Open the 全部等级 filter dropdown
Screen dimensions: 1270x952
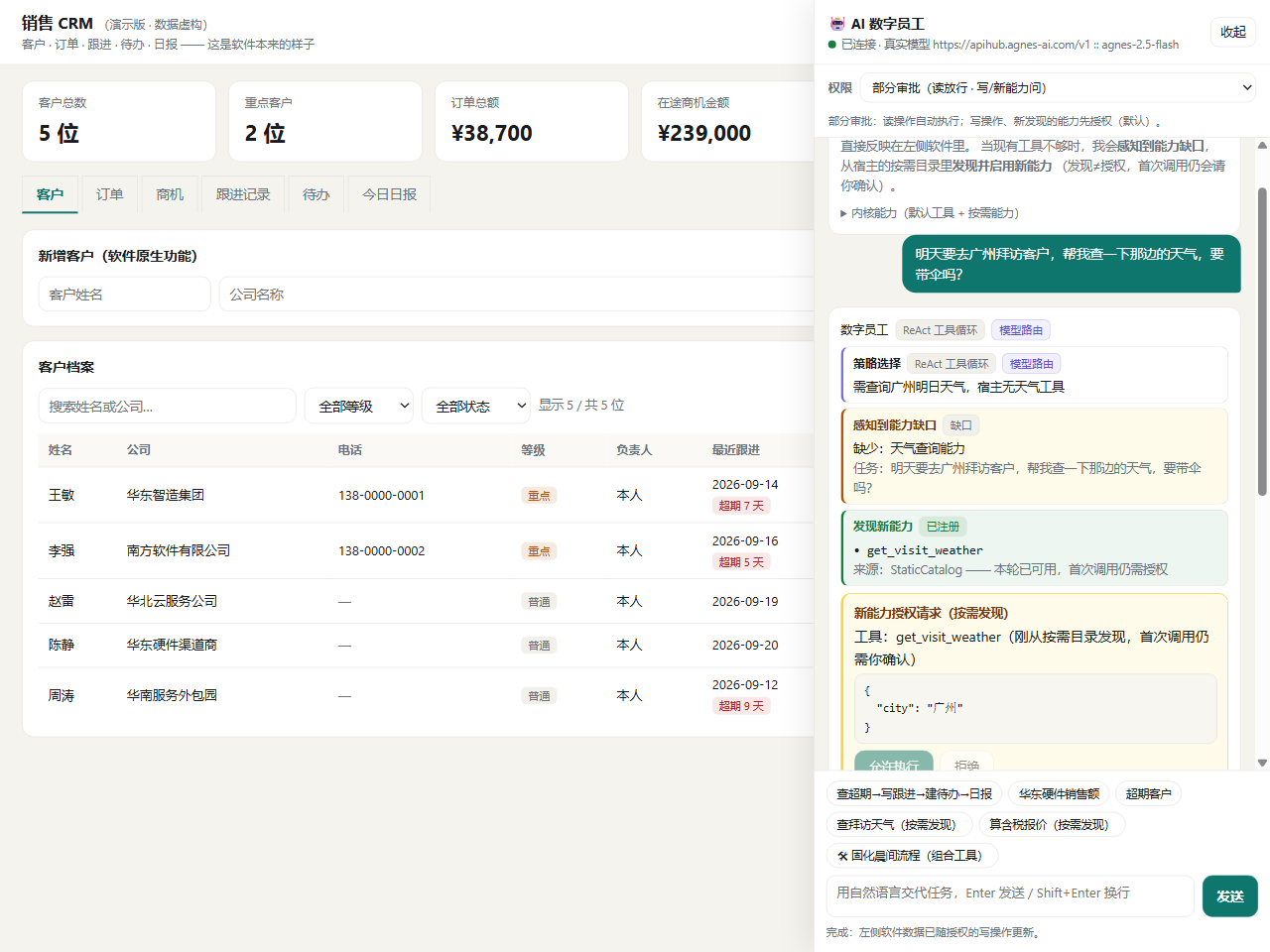click(x=358, y=406)
